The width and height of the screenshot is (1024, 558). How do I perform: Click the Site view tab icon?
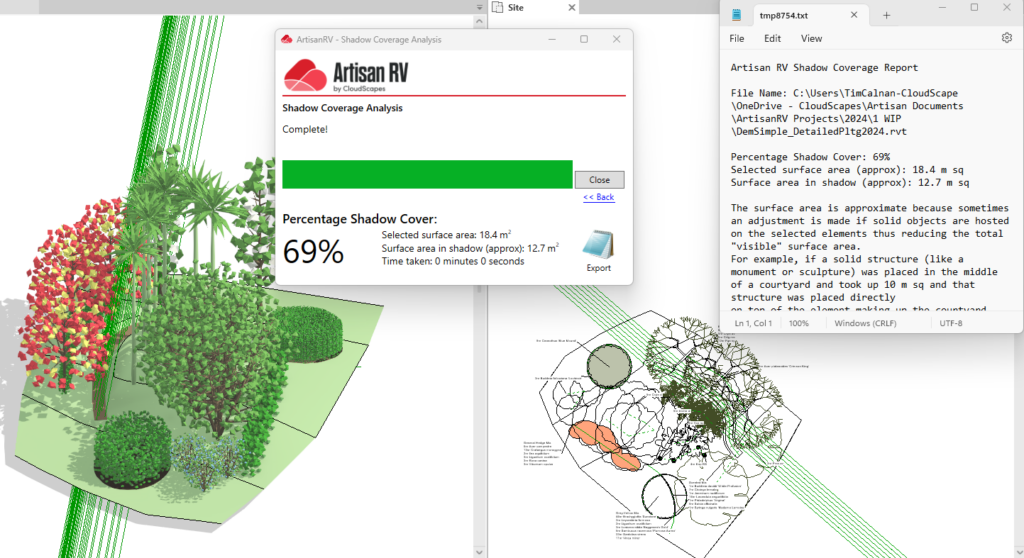(x=497, y=7)
